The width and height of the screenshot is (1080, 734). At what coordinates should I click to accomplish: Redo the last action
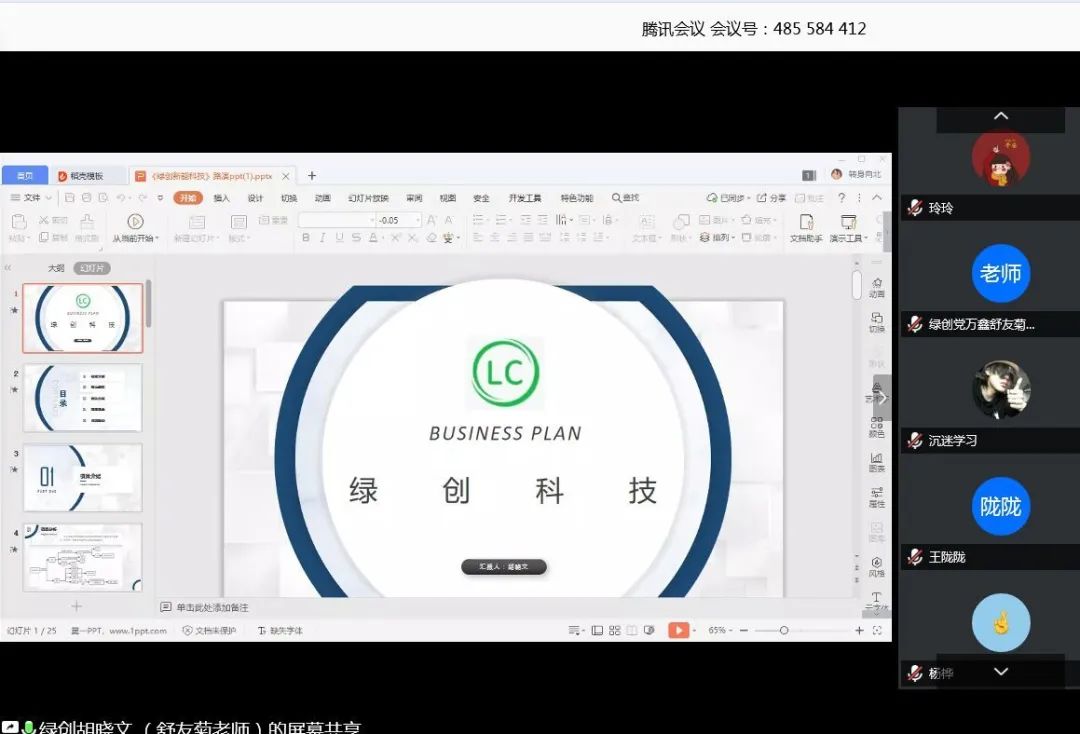point(143,198)
